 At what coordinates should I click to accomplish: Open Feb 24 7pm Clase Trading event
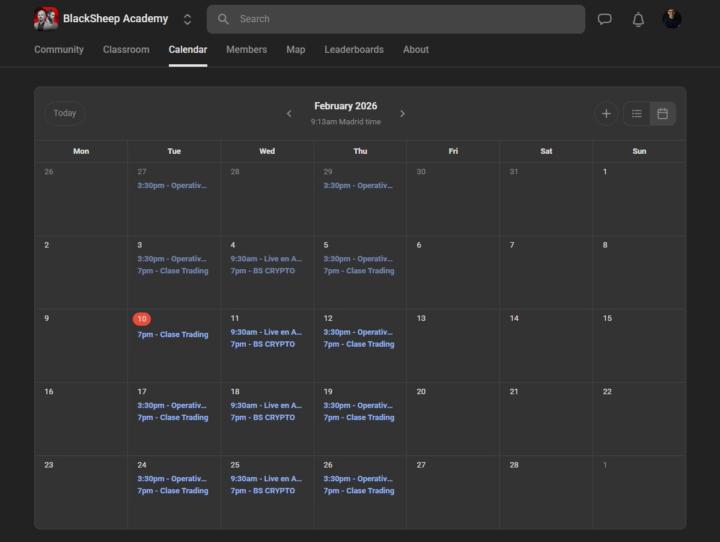[x=173, y=491]
